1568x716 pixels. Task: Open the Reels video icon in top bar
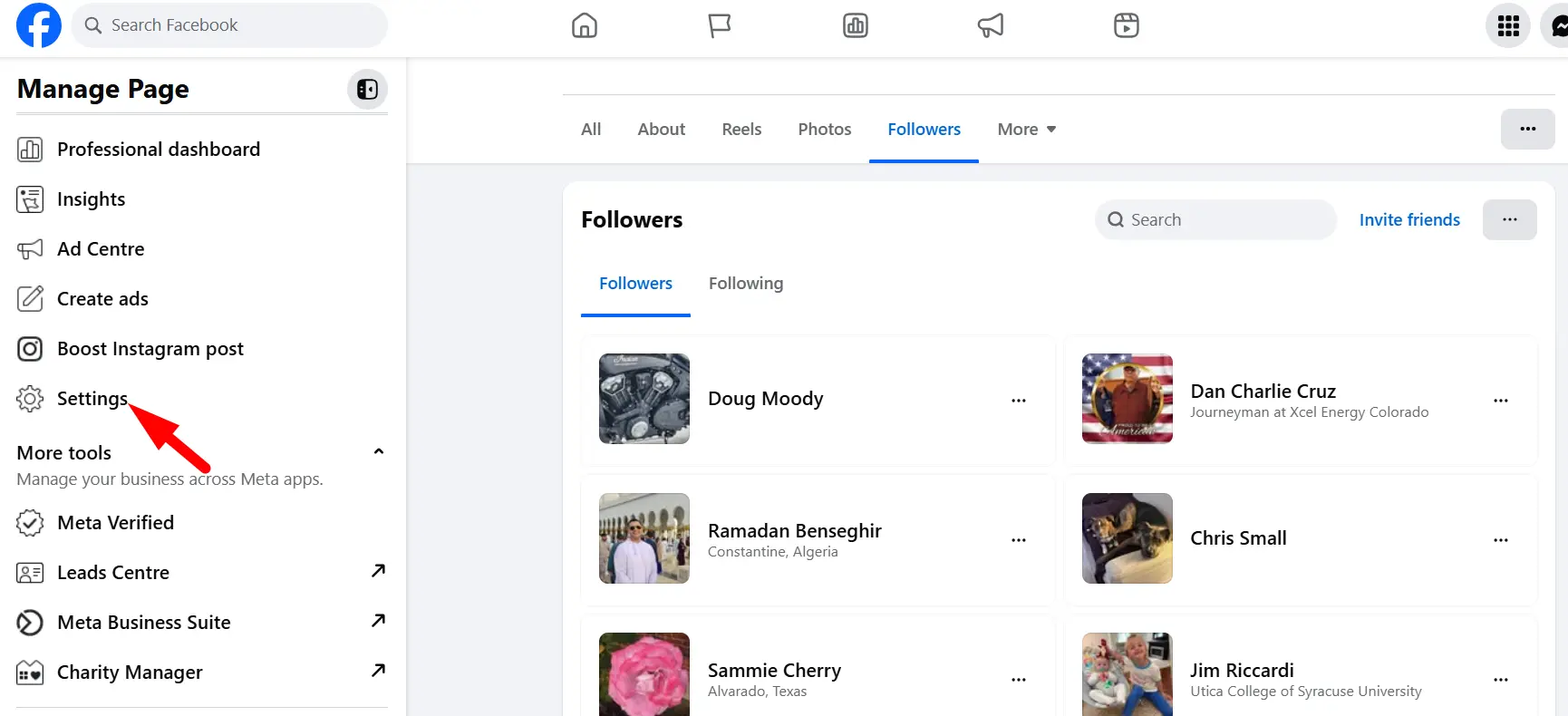pyautogui.click(x=1127, y=25)
